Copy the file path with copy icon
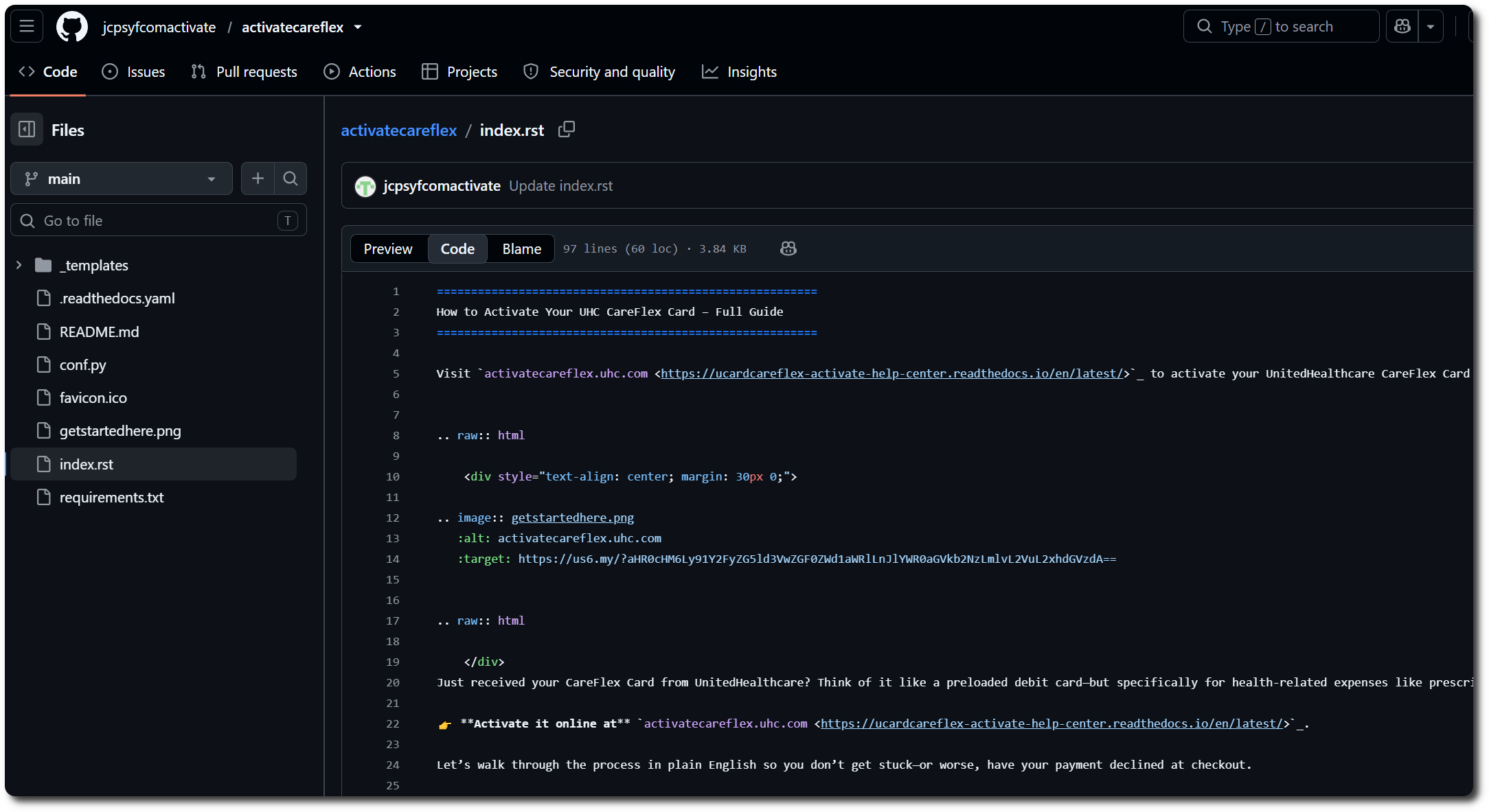The image size is (1489, 812). pyautogui.click(x=567, y=129)
